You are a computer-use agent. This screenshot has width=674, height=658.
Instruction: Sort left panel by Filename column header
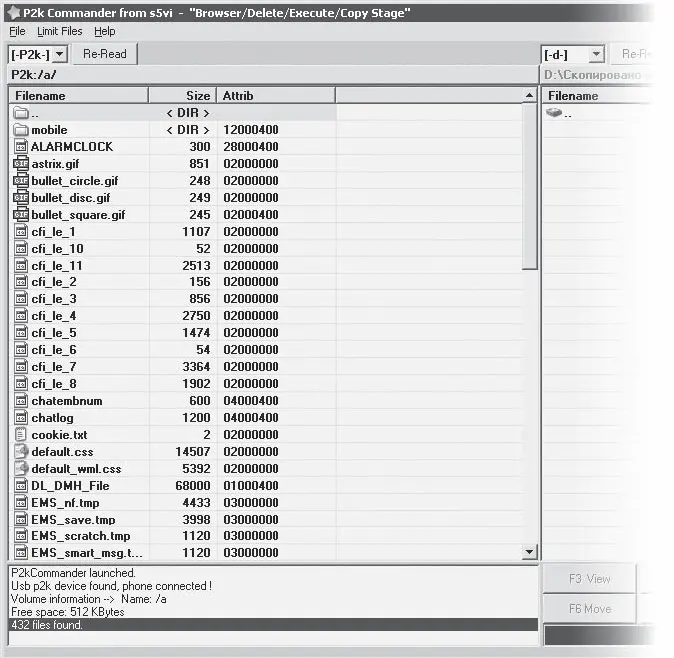(x=79, y=95)
